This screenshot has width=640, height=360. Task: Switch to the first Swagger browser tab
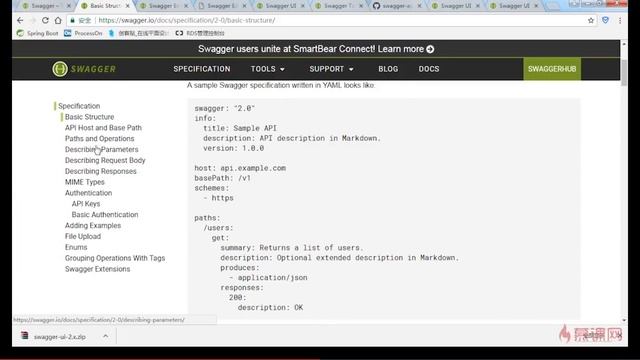pyautogui.click(x=45, y=6)
